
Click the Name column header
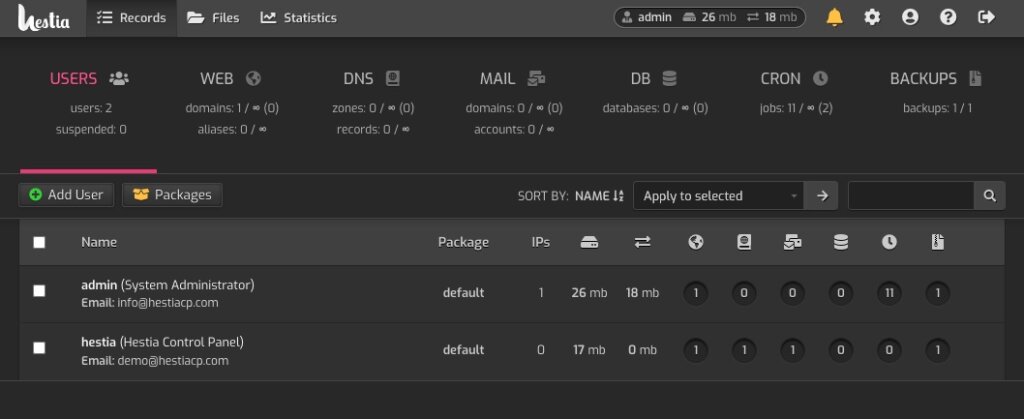coord(99,242)
